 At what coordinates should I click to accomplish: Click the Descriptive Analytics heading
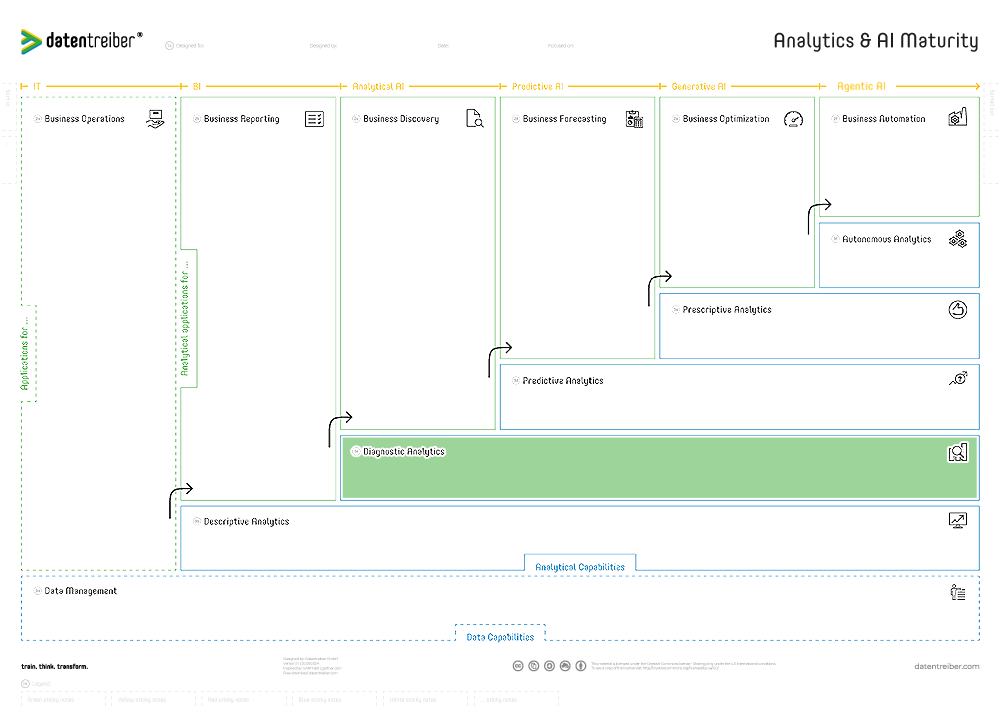[246, 521]
